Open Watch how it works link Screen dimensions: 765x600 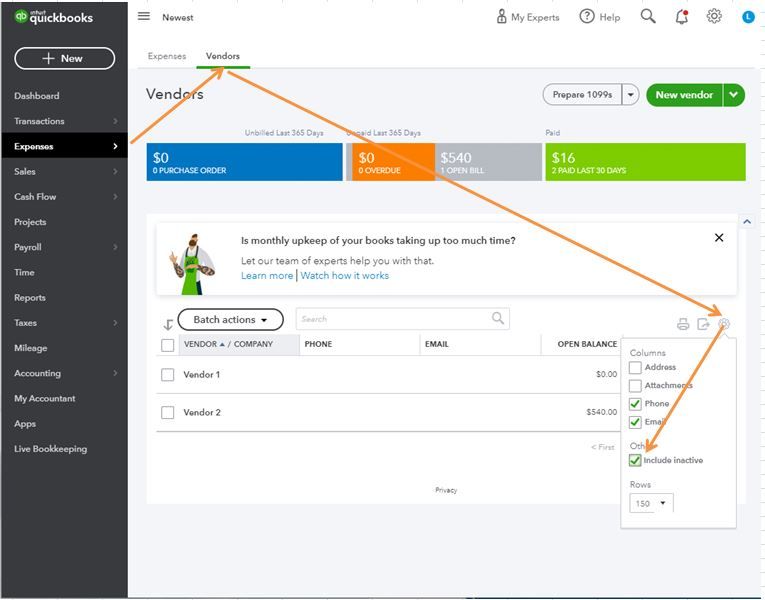pyautogui.click(x=345, y=276)
